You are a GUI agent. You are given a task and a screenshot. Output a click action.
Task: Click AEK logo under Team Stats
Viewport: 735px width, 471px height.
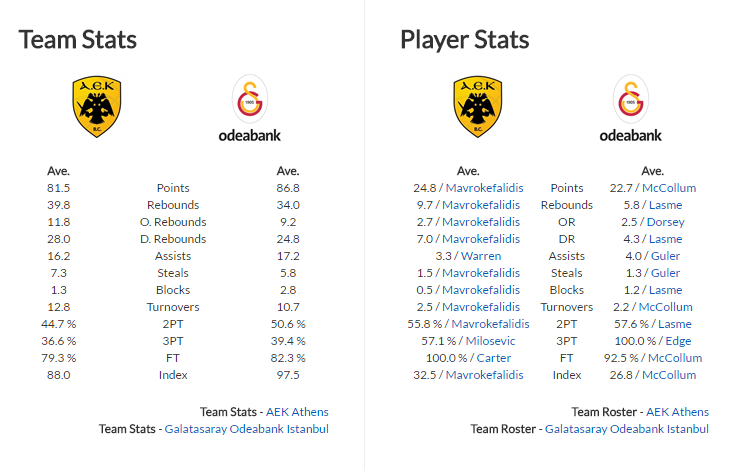[98, 107]
